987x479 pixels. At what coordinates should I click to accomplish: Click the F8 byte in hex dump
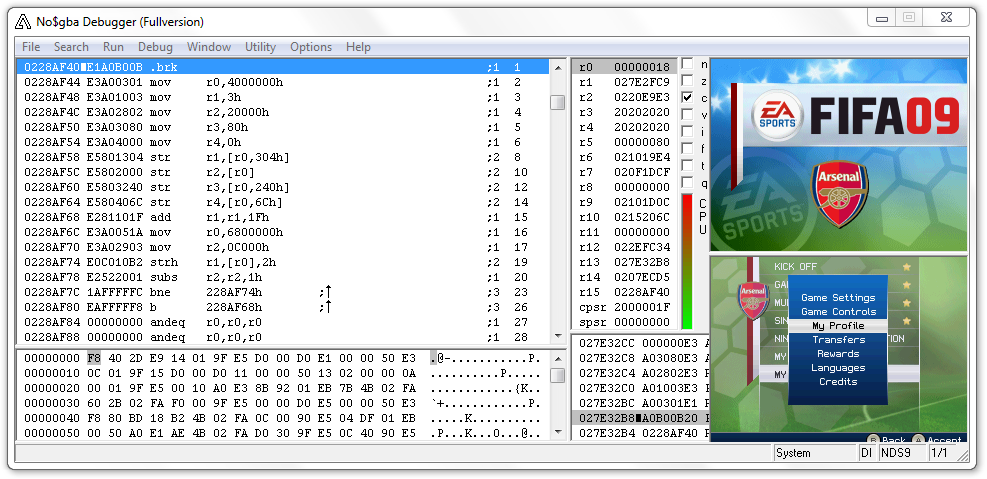[94, 358]
